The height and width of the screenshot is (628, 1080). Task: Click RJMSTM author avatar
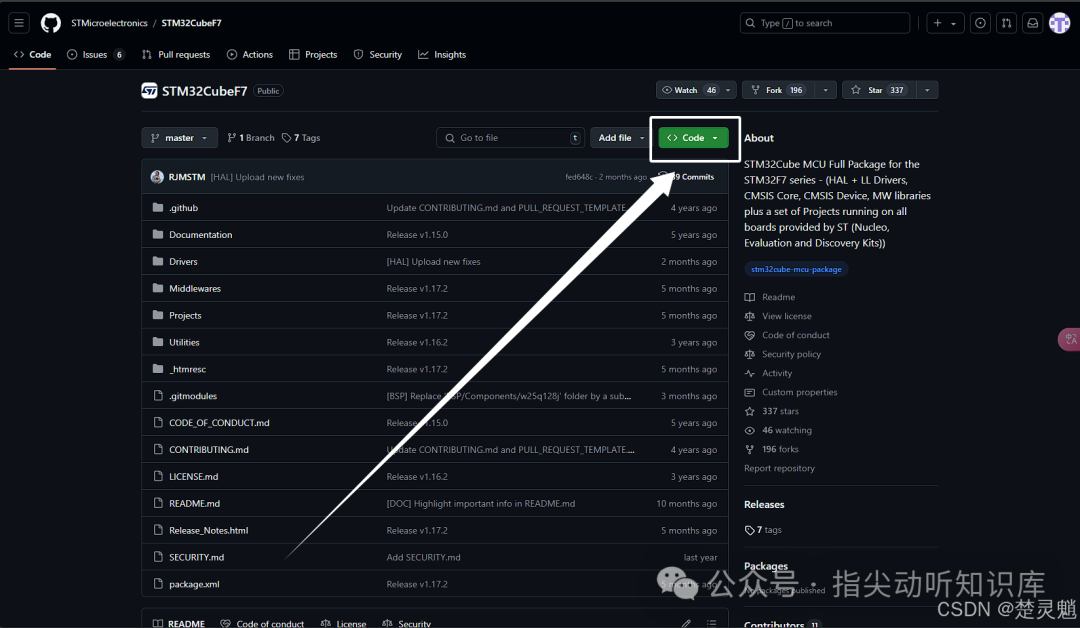[157, 177]
